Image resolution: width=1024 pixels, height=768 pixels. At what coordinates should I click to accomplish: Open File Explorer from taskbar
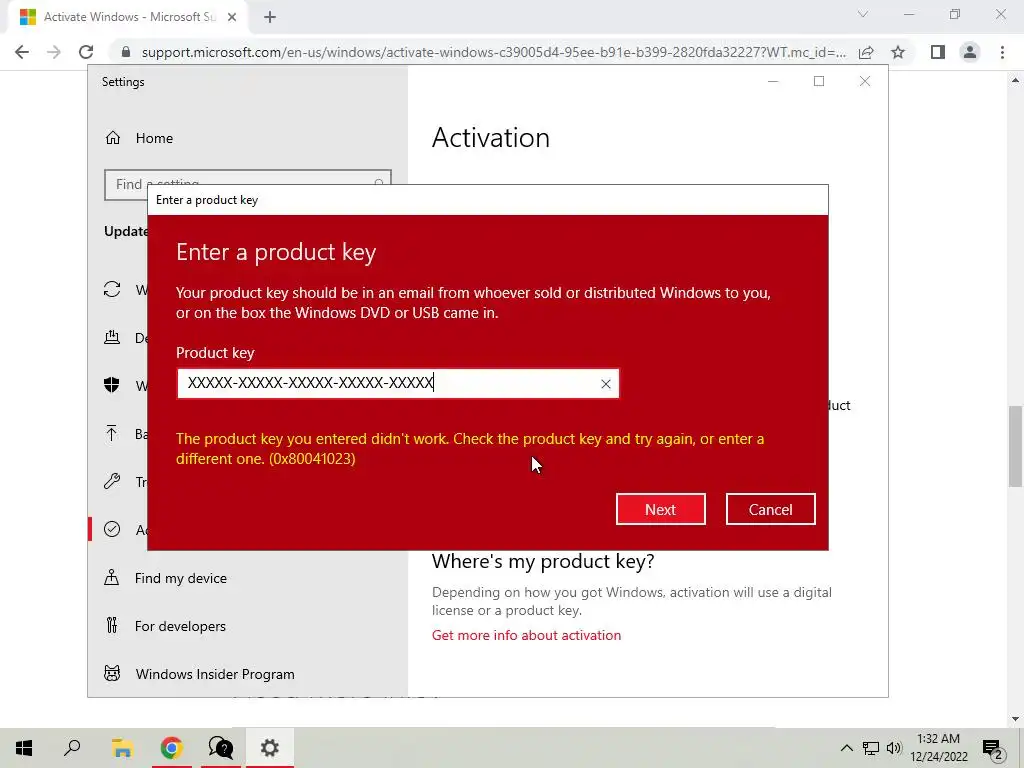[x=122, y=748]
